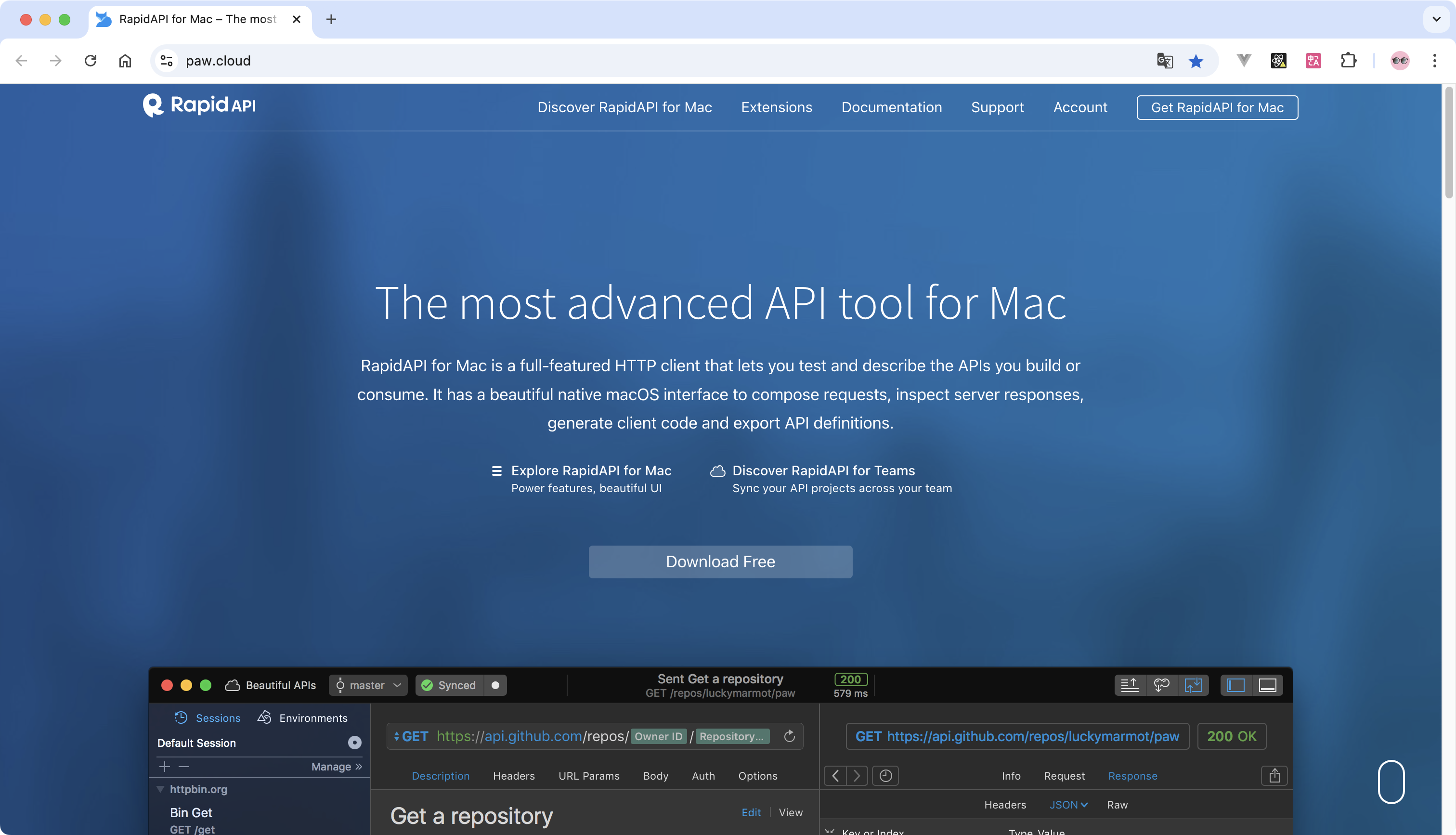Select the Response tab in right panel
Viewport: 1456px width, 835px height.
(1133, 776)
